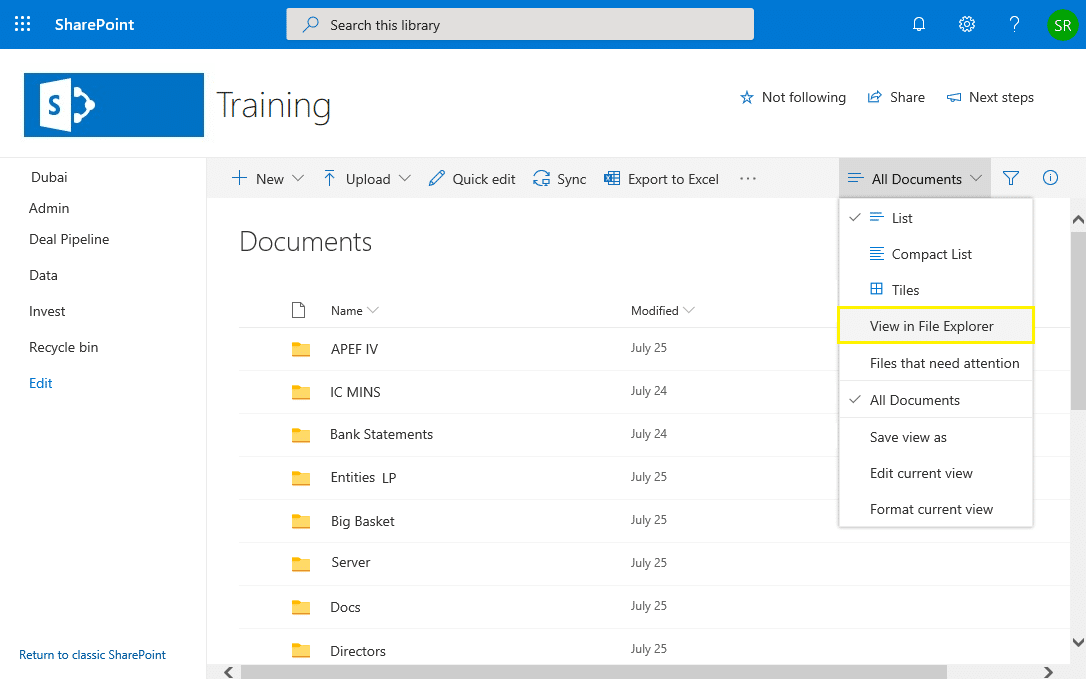The height and width of the screenshot is (679, 1086).
Task: Select Files that need attention
Action: 945,363
